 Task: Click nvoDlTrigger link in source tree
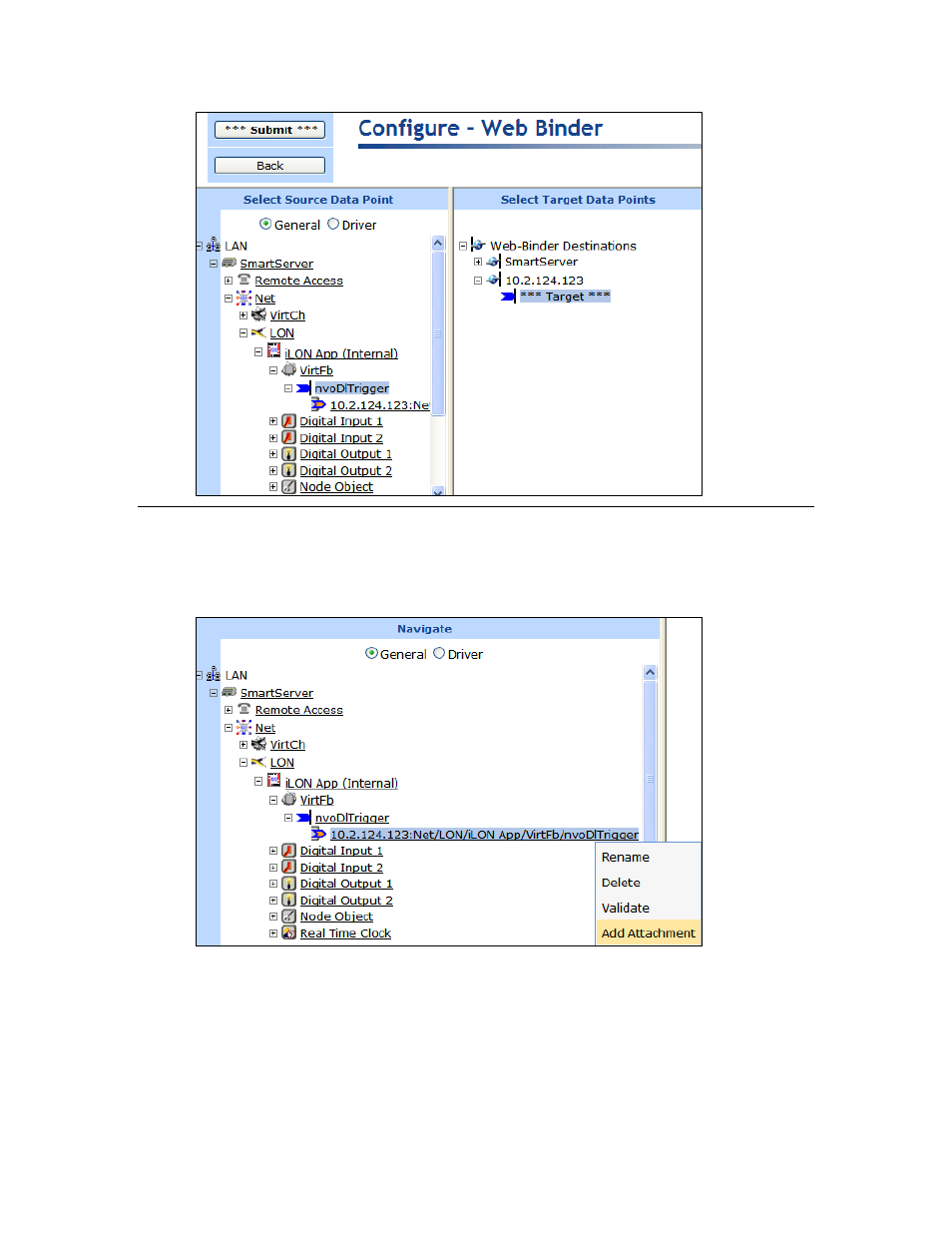pos(351,388)
